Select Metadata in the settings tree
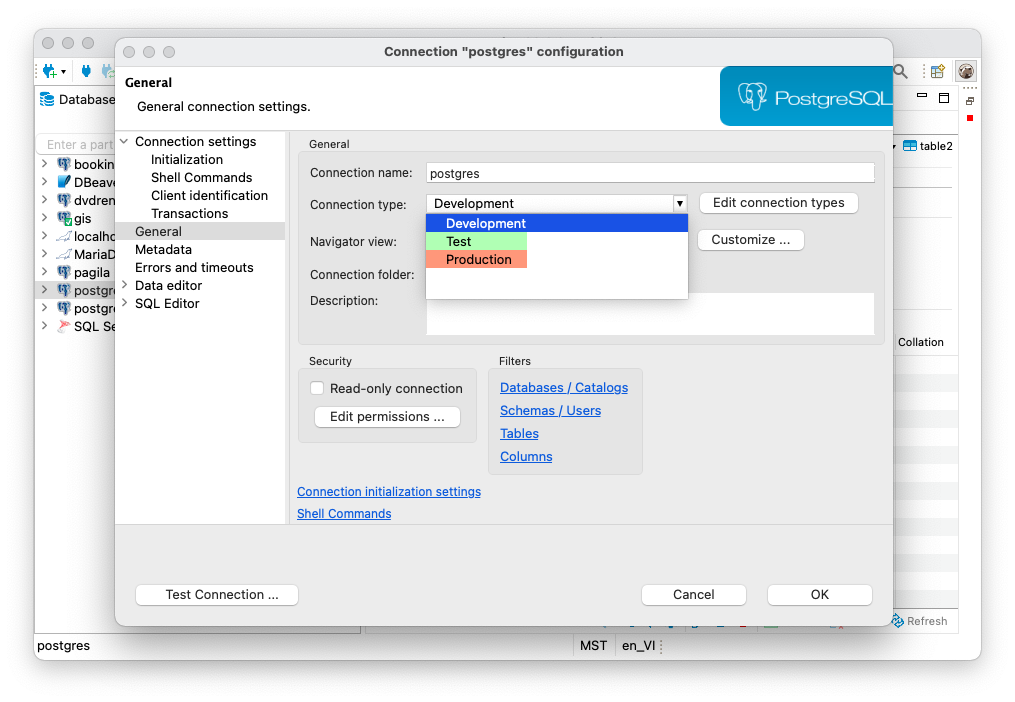This screenshot has width=1015, height=702. tap(163, 250)
